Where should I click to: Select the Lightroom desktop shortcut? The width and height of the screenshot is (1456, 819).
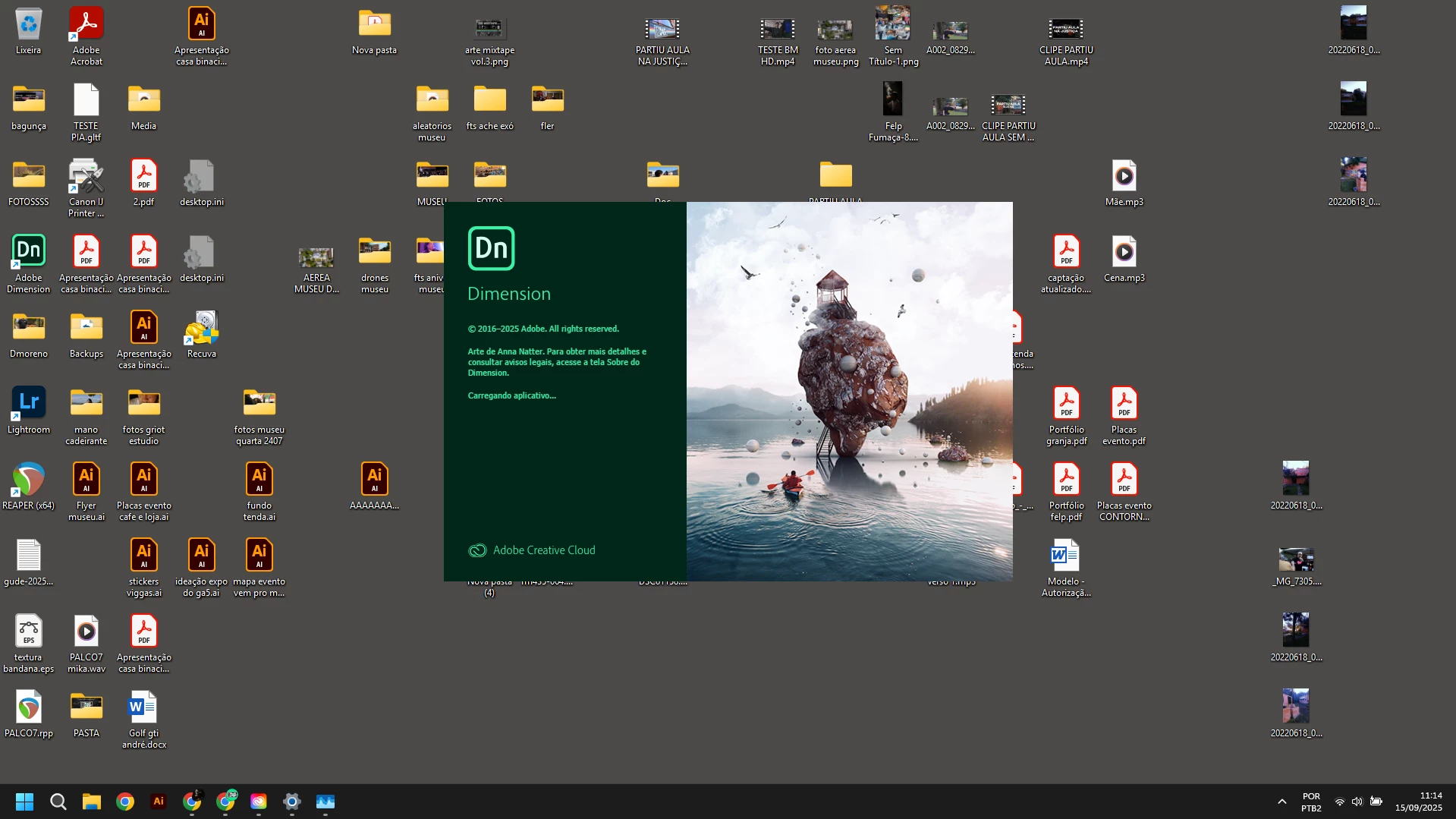pyautogui.click(x=29, y=411)
